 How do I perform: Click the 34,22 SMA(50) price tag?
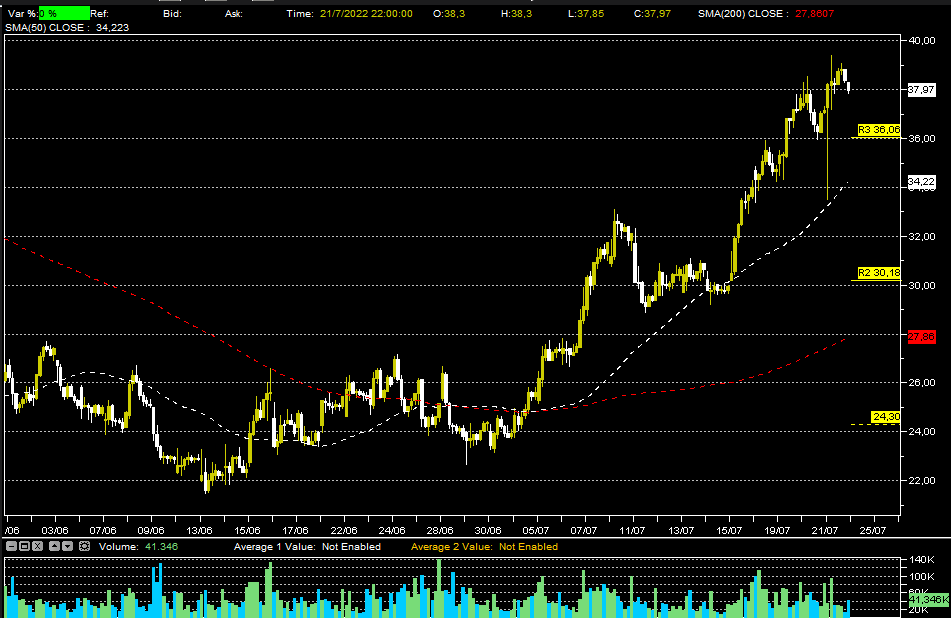point(920,182)
